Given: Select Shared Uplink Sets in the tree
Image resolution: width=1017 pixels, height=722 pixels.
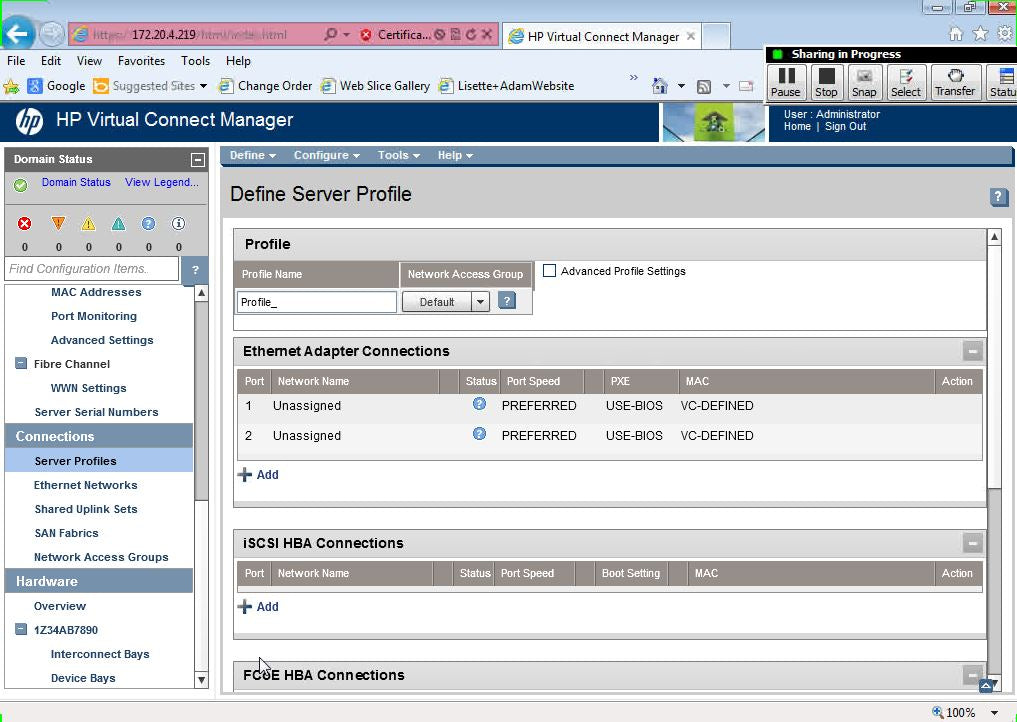Looking at the screenshot, I should tap(86, 509).
